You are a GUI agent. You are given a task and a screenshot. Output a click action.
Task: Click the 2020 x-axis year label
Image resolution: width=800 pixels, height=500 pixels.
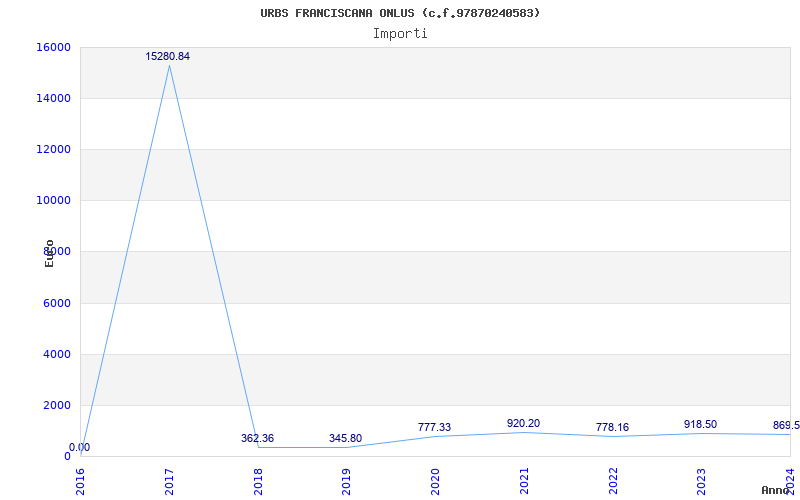[x=436, y=482]
